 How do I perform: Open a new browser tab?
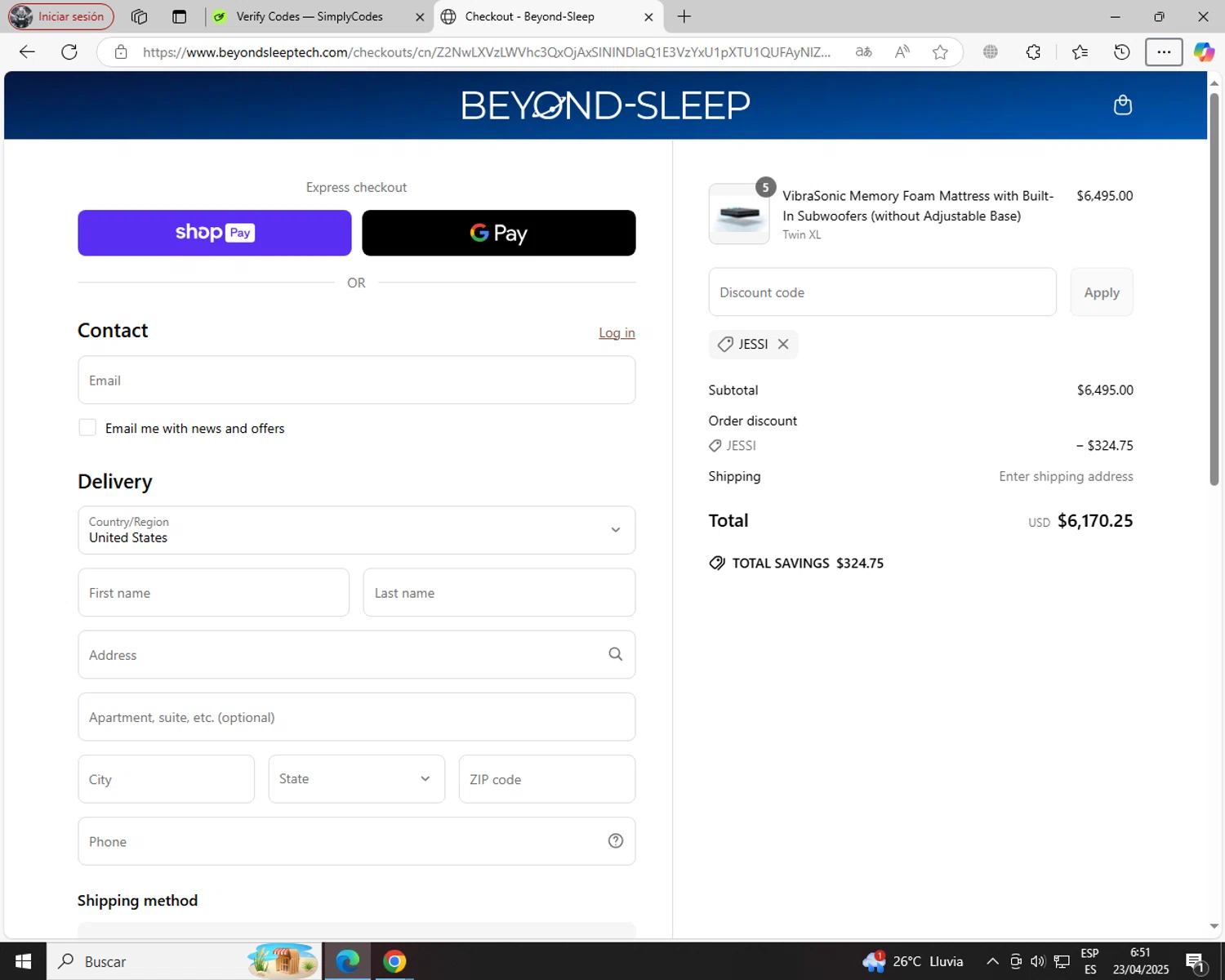click(684, 16)
